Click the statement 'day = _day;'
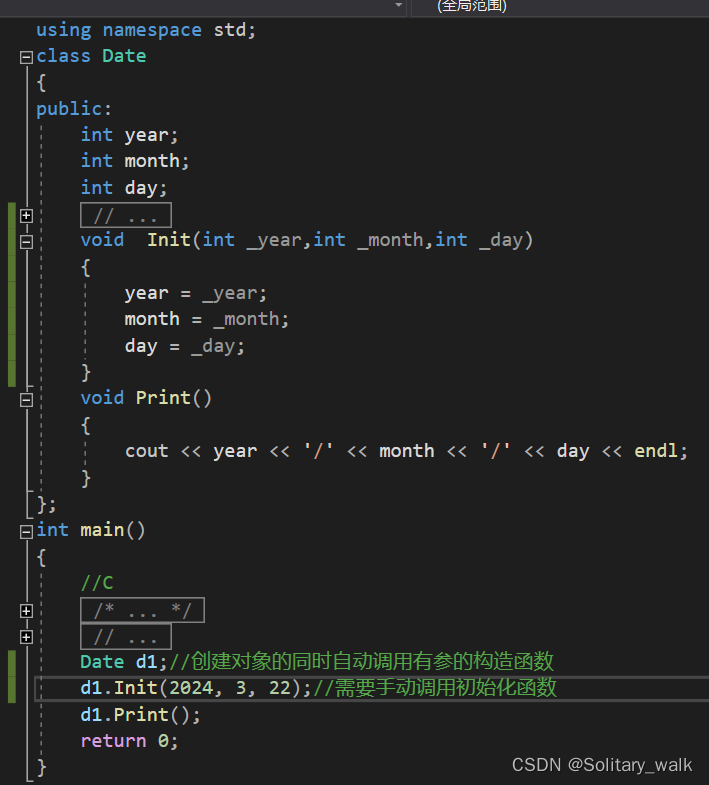 point(185,346)
